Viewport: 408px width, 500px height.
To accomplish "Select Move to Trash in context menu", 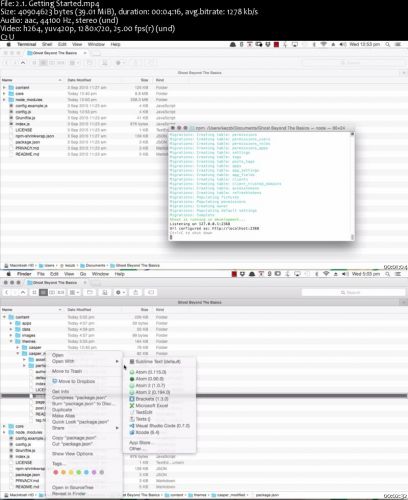I will [67, 371].
